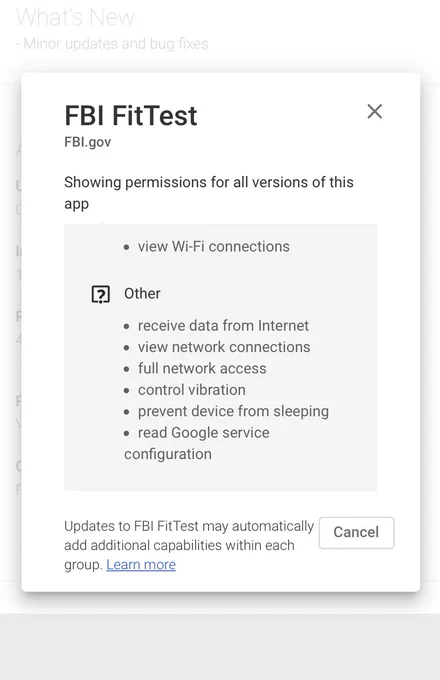The image size is (440, 680).
Task: Click the dimmed What's New heading behind dialog
Action: [x=75, y=17]
